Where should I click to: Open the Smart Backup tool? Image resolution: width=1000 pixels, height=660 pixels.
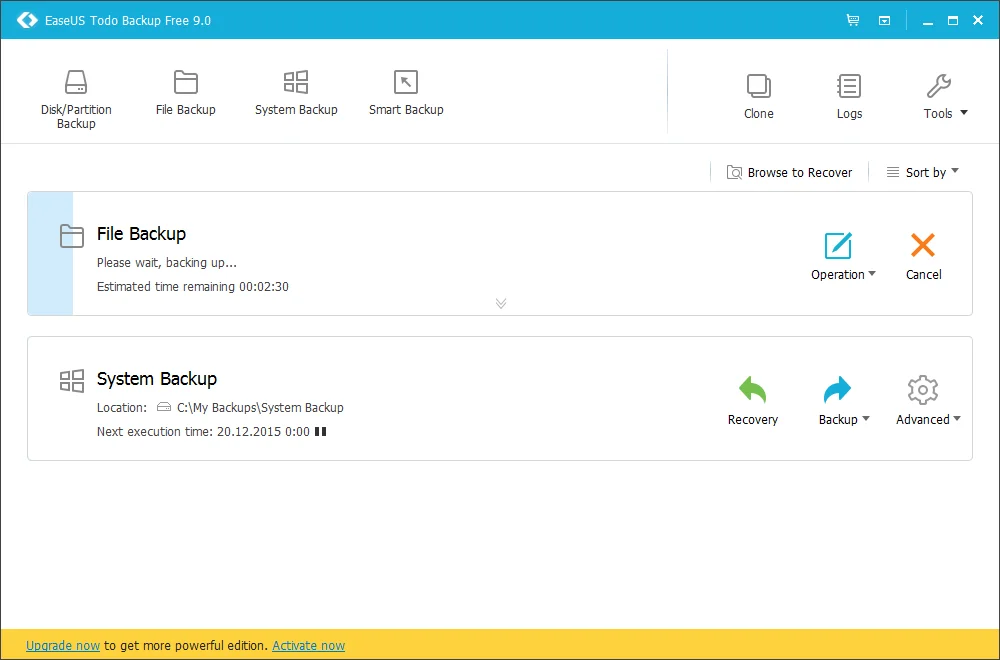point(406,93)
